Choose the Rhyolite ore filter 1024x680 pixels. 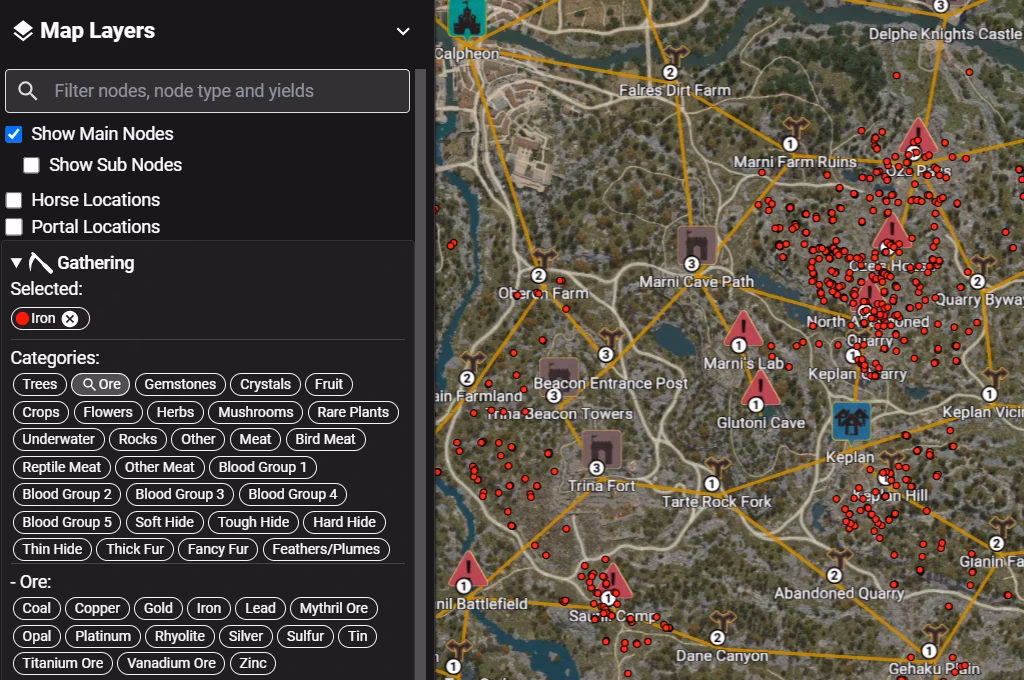click(180, 636)
